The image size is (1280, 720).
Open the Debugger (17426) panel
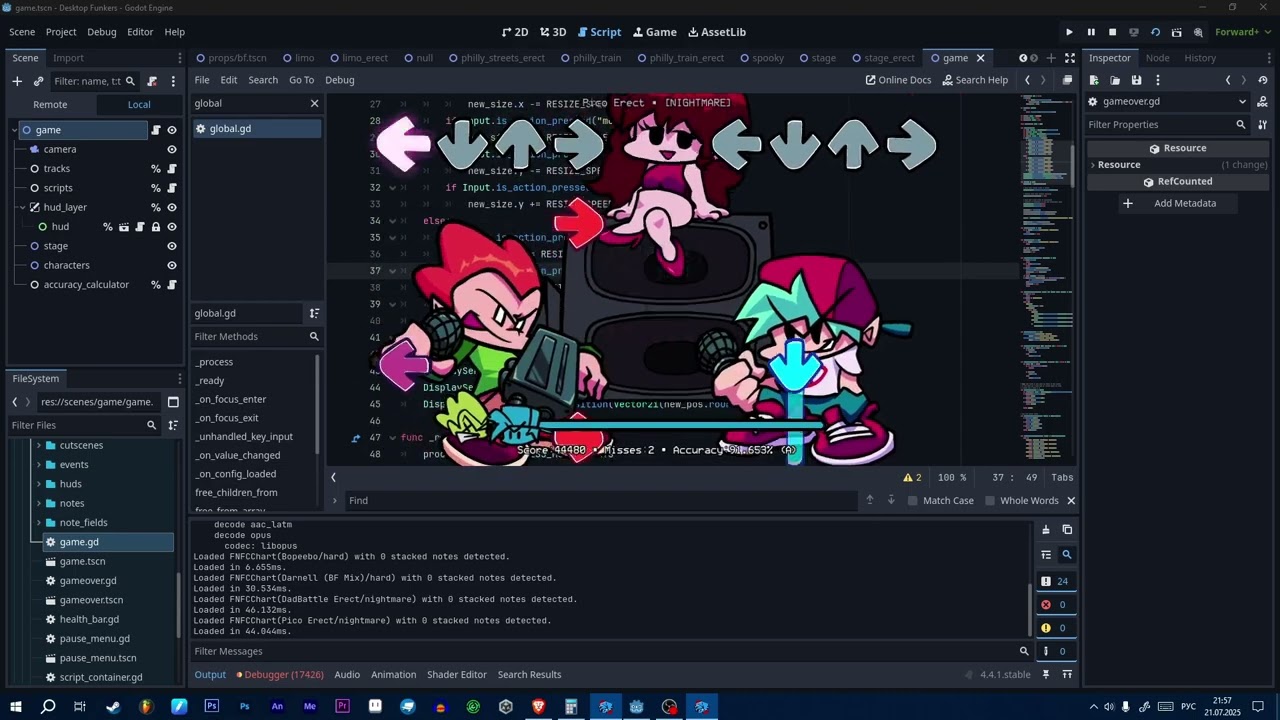click(279, 675)
